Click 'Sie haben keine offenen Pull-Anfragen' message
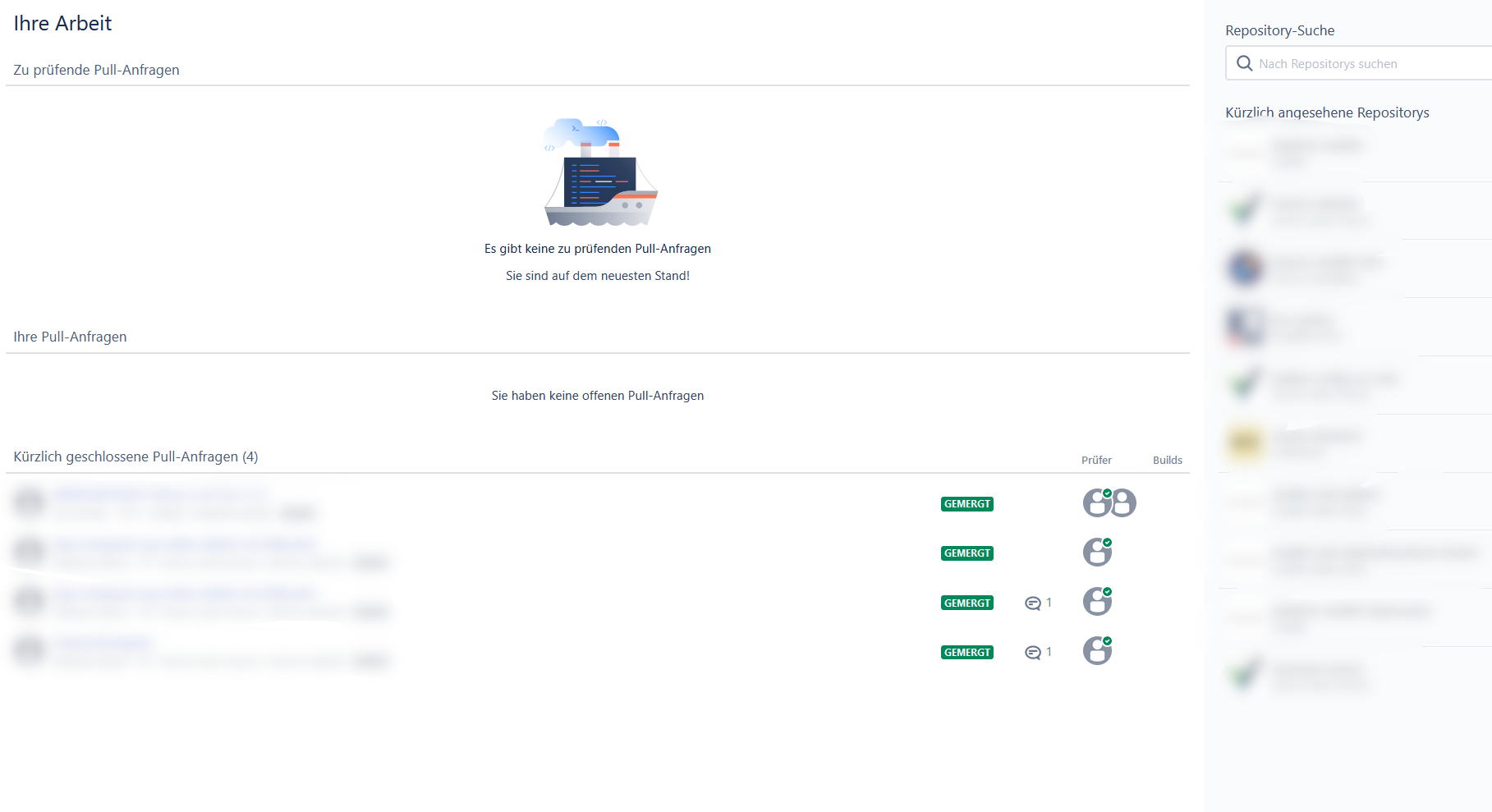 [x=598, y=396]
